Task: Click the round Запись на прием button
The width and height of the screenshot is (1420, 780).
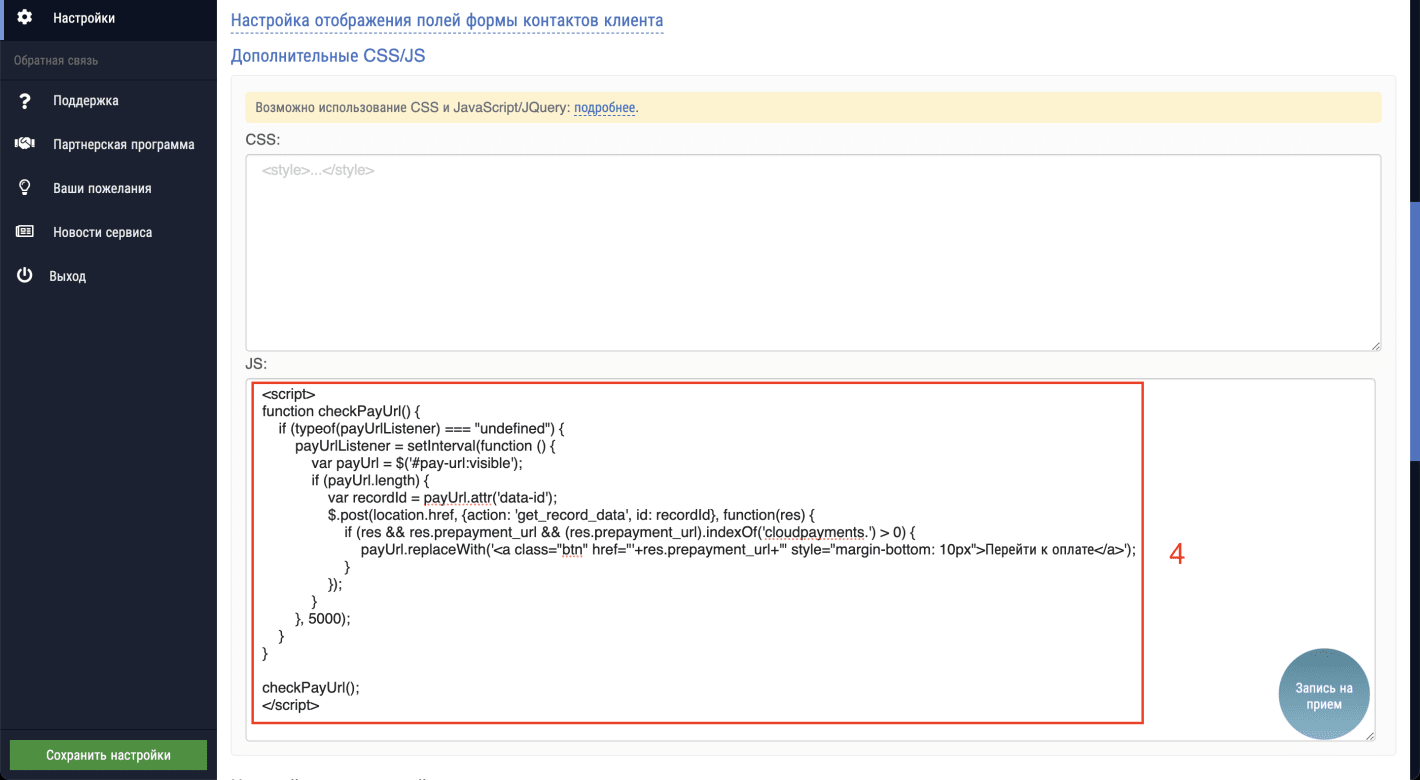Action: (1324, 693)
